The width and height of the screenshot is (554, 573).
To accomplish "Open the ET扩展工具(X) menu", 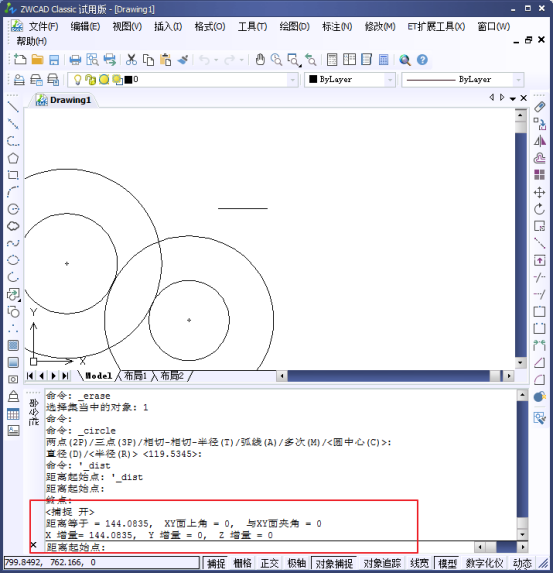I will (x=436, y=27).
